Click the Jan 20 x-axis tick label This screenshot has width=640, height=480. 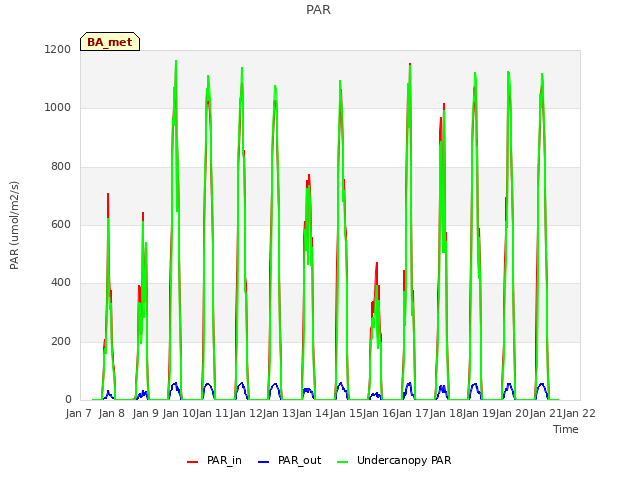pos(513,413)
